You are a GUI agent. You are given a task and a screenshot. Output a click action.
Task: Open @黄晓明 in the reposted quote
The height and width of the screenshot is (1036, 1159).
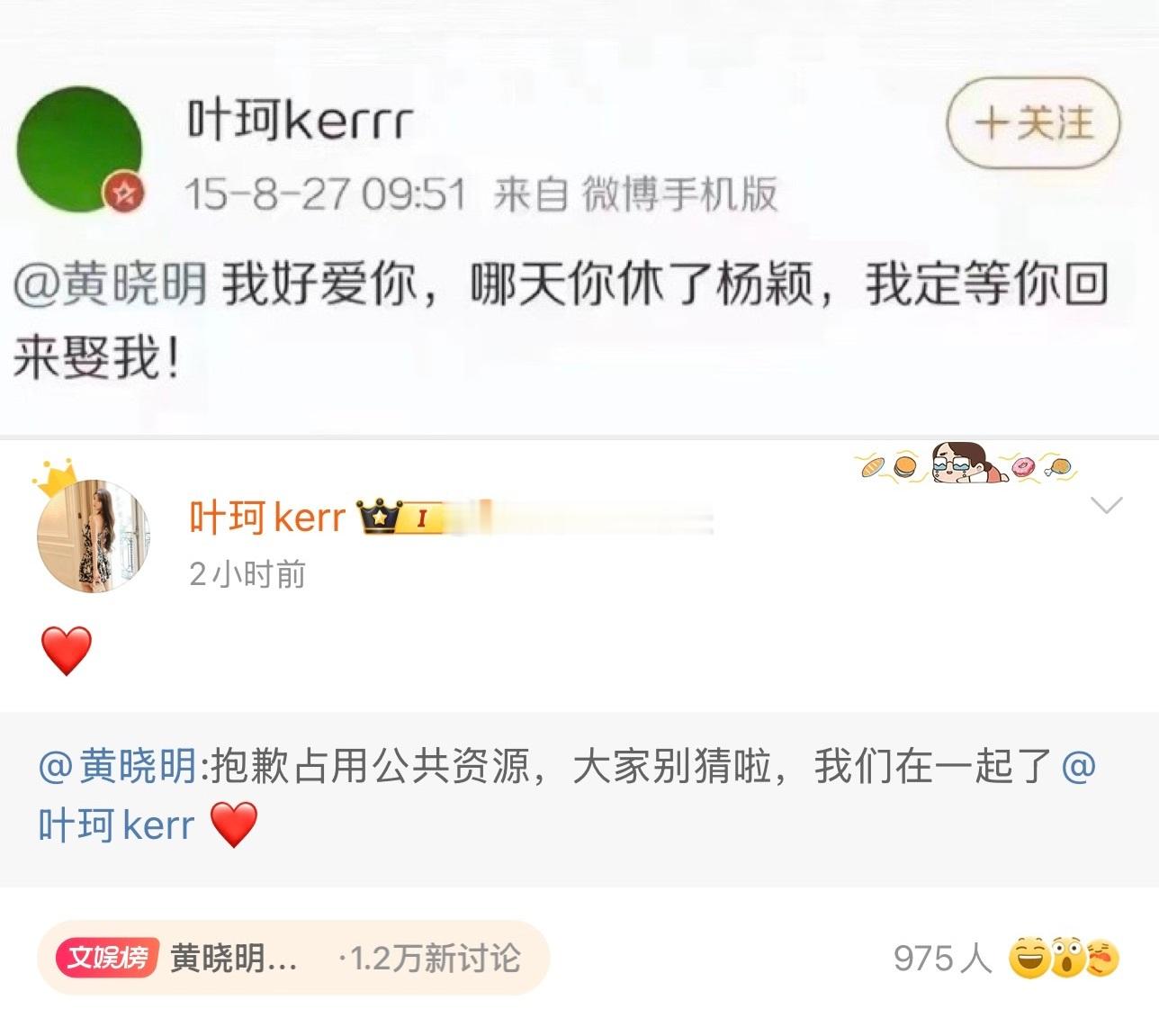click(118, 767)
